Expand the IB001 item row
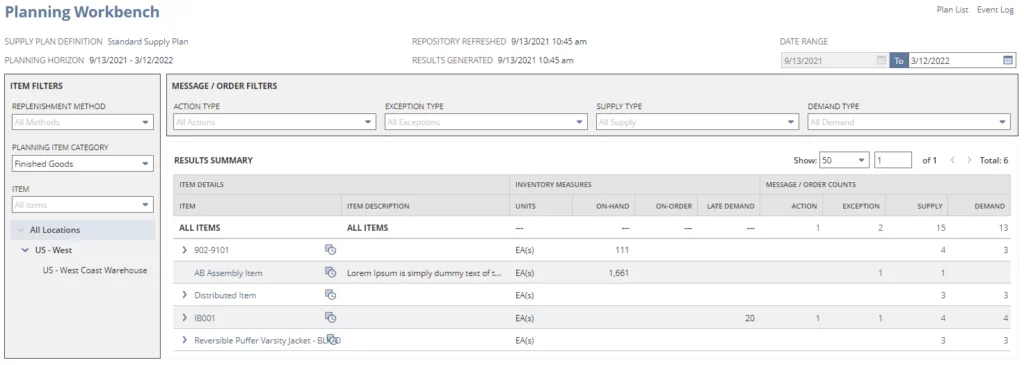 click(x=184, y=317)
